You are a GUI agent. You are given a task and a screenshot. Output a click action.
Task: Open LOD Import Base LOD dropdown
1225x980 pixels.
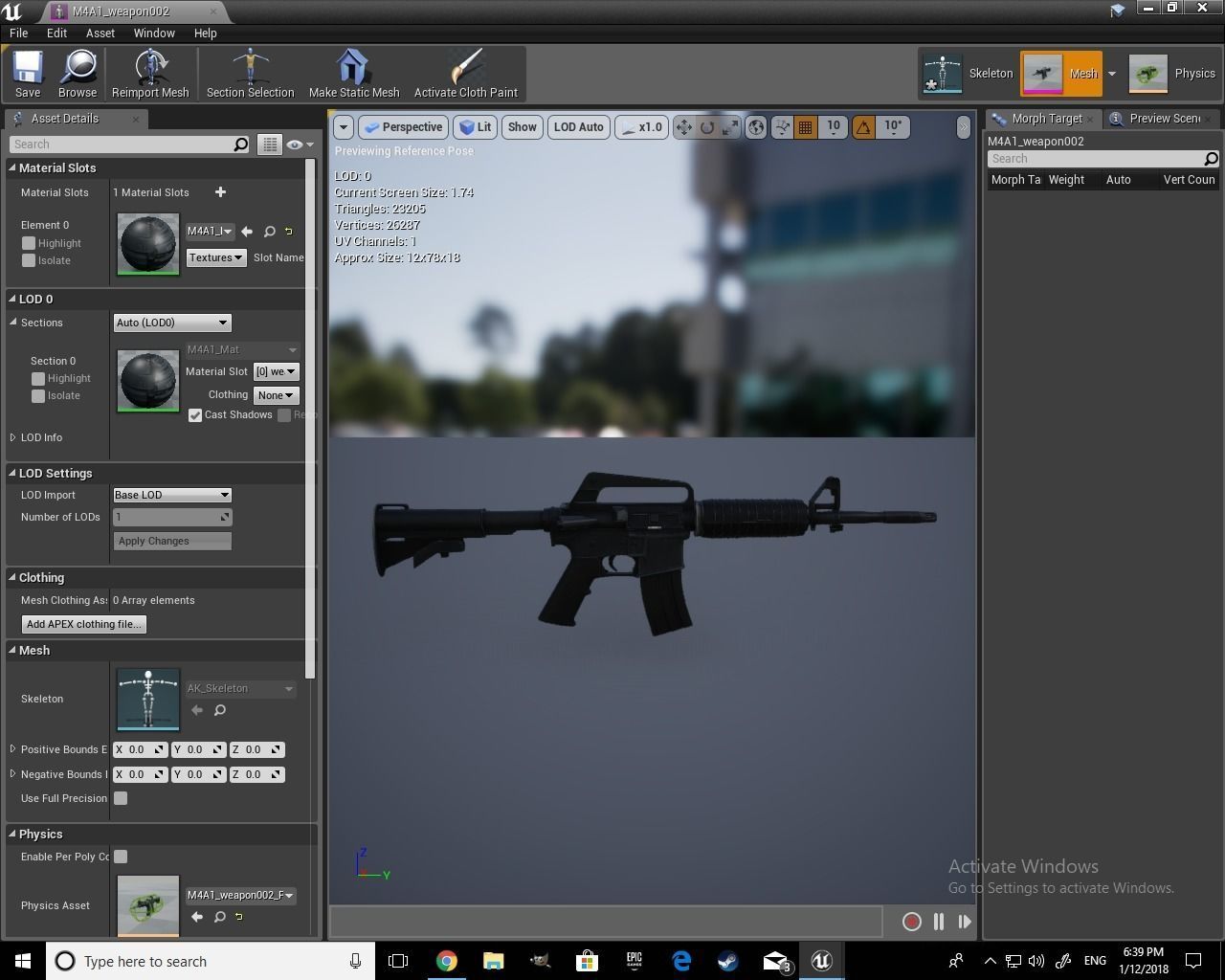click(x=172, y=495)
